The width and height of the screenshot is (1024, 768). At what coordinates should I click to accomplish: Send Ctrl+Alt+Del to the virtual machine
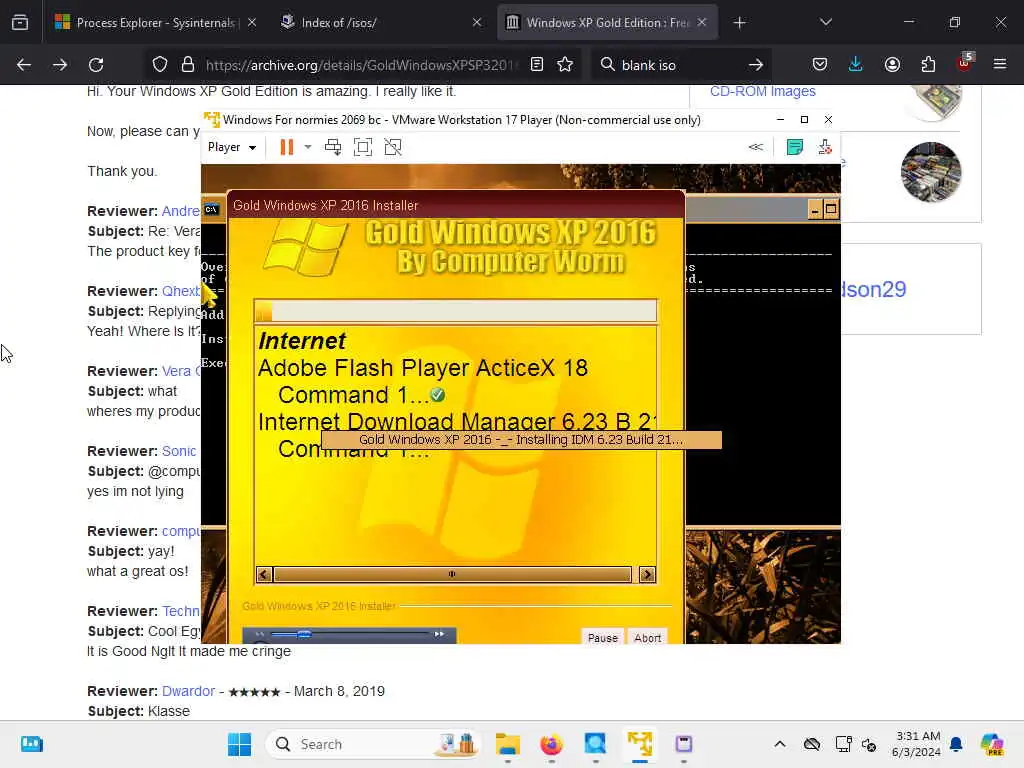click(333, 147)
